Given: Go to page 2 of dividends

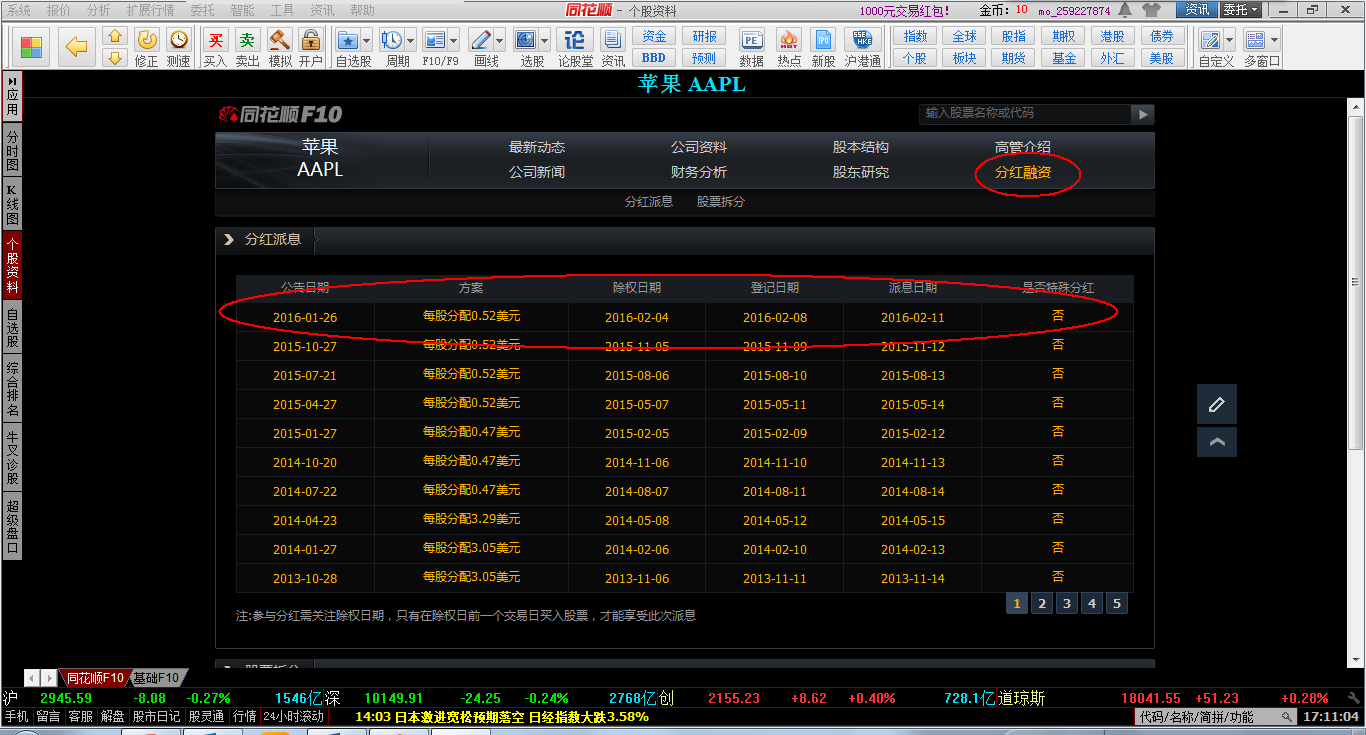Looking at the screenshot, I should tap(1042, 603).
